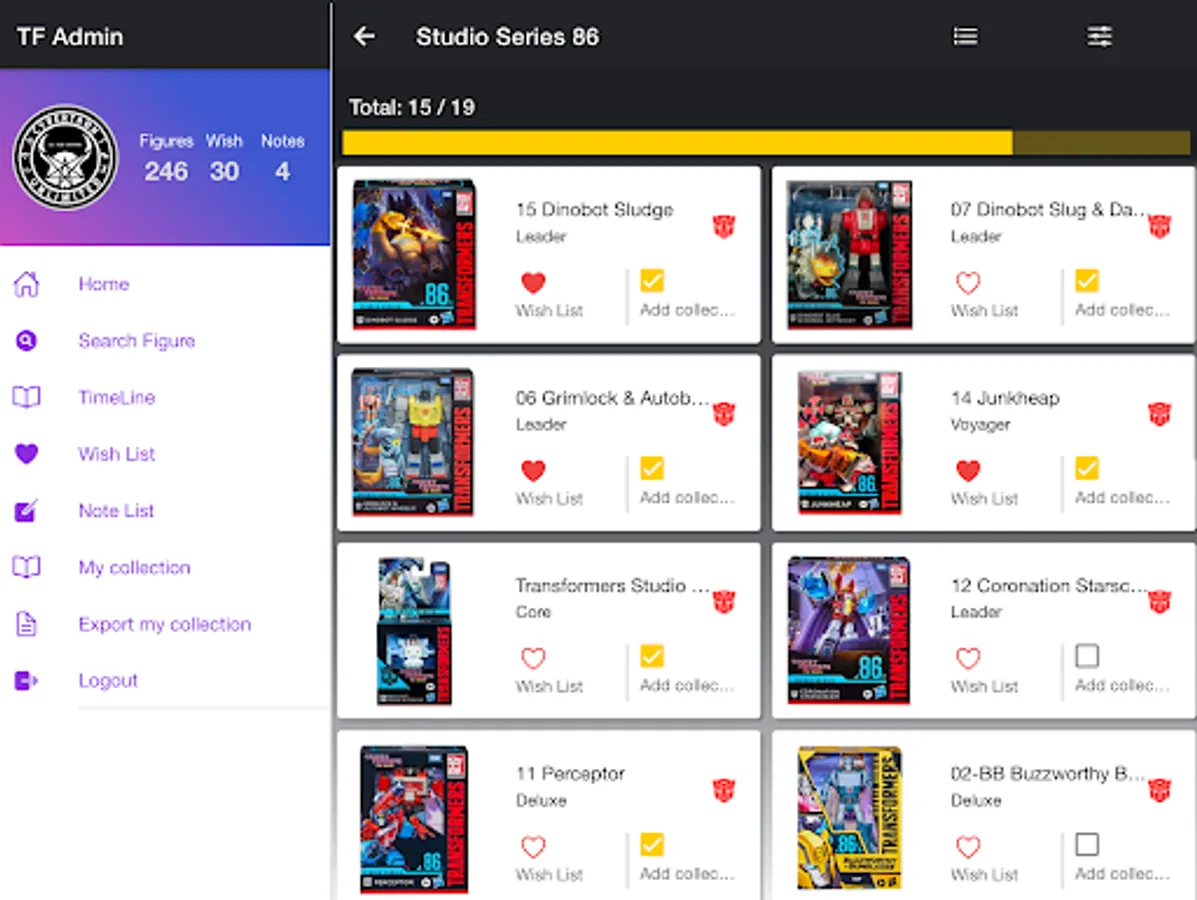1197x900 pixels.
Task: Open 06 Grimlock box art thumbnail
Action: click(x=413, y=442)
